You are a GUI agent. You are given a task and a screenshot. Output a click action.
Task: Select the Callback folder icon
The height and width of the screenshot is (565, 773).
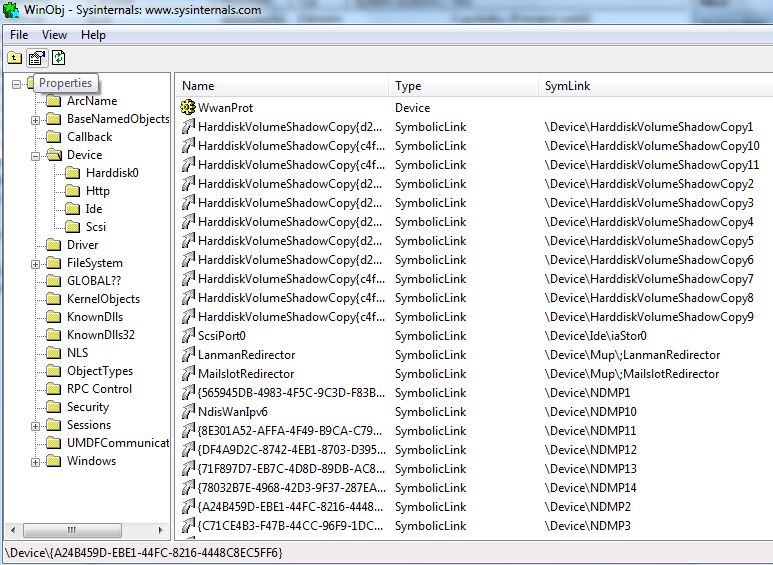pyautogui.click(x=53, y=137)
